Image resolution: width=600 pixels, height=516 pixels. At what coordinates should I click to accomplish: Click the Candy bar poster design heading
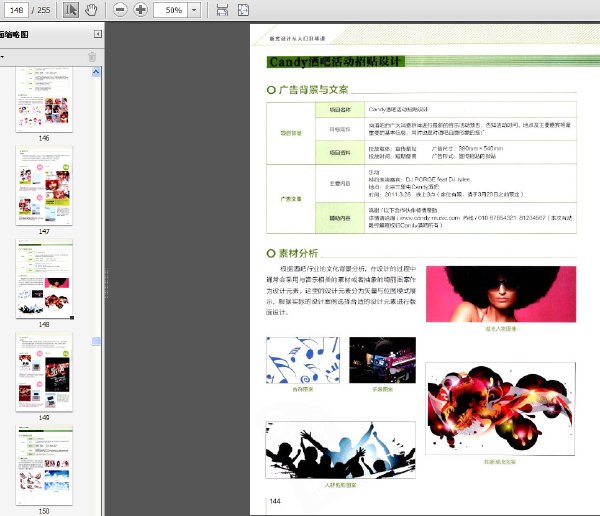pyautogui.click(x=335, y=62)
